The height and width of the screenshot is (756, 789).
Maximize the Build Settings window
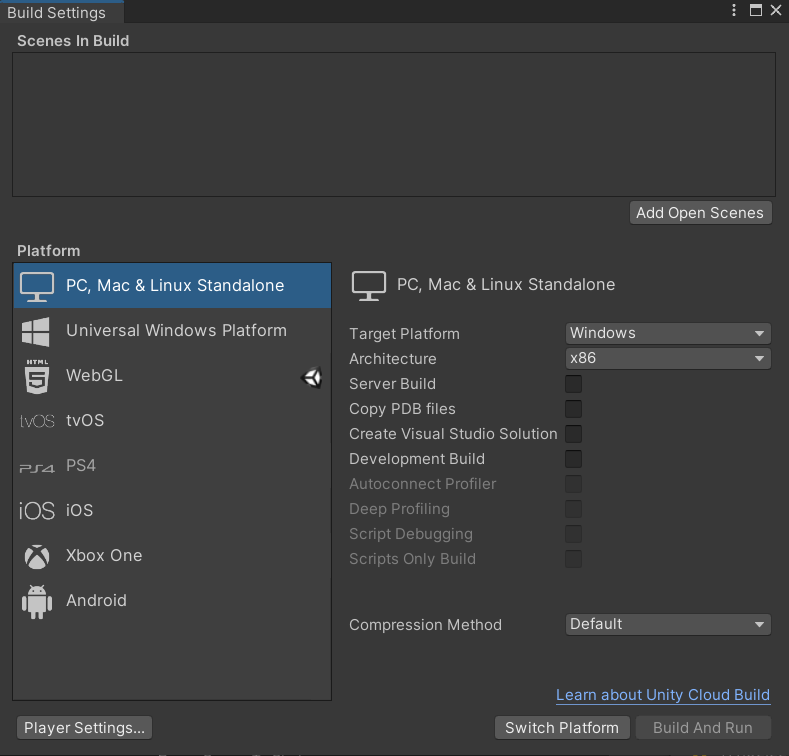click(756, 10)
